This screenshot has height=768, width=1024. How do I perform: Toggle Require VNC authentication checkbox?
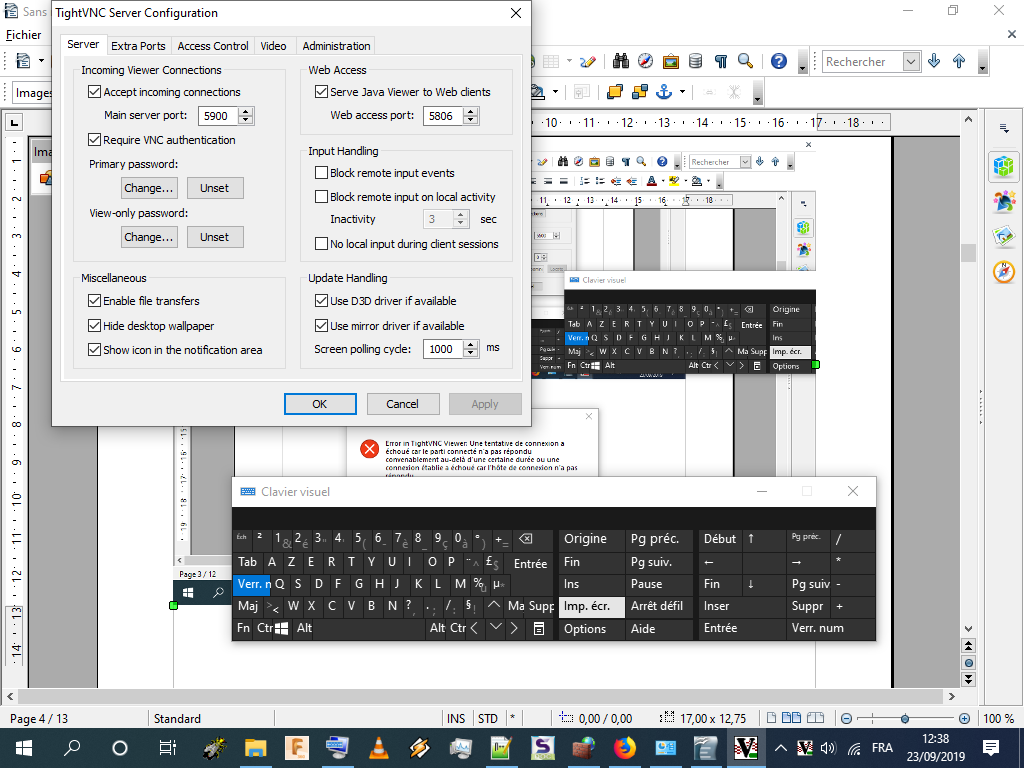pyautogui.click(x=94, y=140)
